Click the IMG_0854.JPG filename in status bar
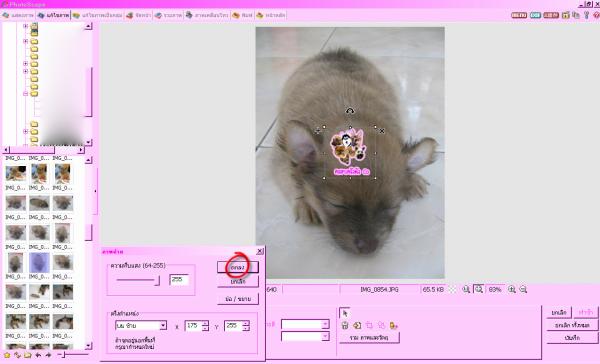 pyautogui.click(x=379, y=290)
